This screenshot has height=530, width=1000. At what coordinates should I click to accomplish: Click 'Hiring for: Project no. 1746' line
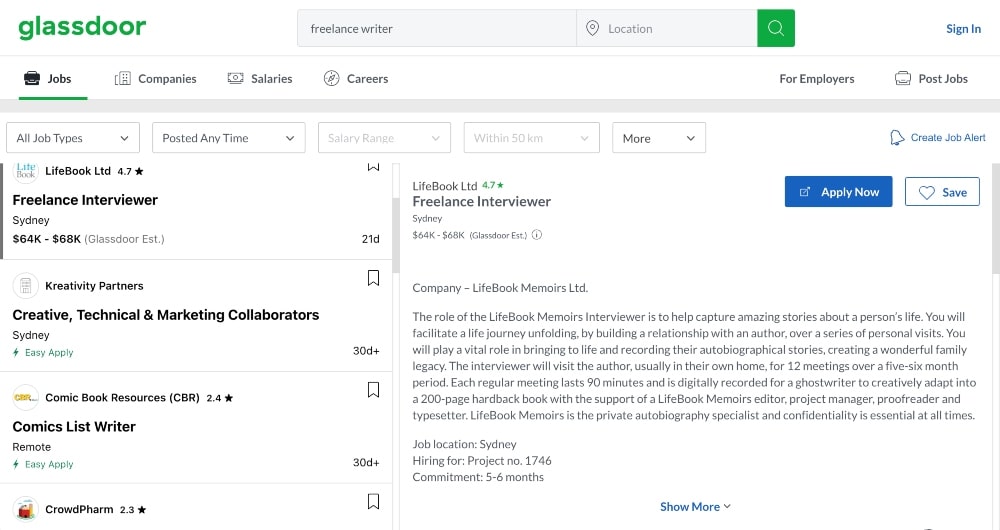[482, 460]
